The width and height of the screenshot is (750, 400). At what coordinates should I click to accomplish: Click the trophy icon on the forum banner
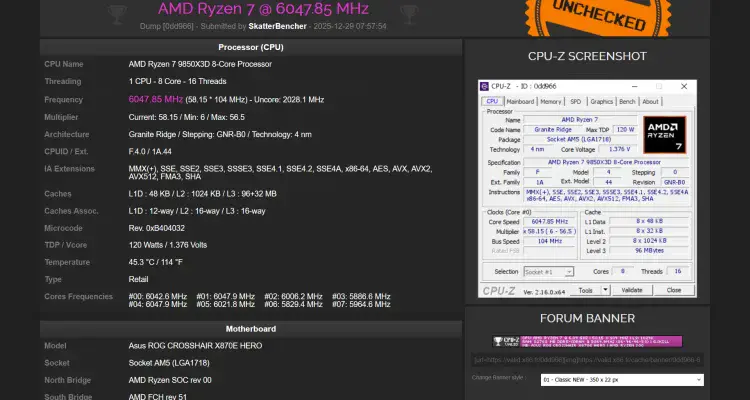coord(498,341)
